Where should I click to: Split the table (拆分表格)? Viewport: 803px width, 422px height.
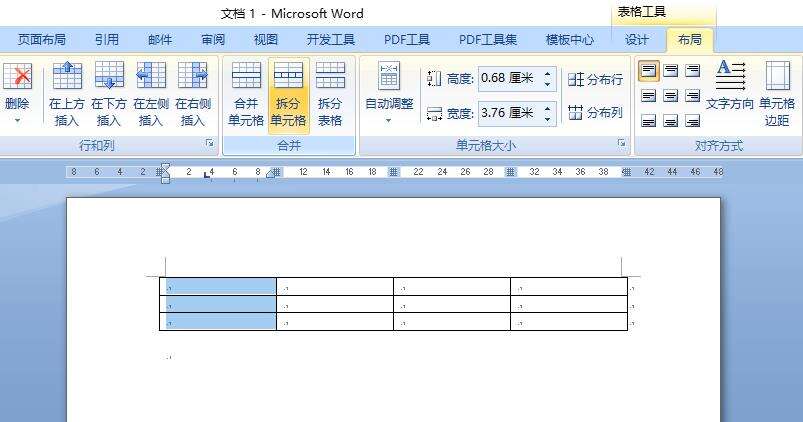click(x=330, y=93)
